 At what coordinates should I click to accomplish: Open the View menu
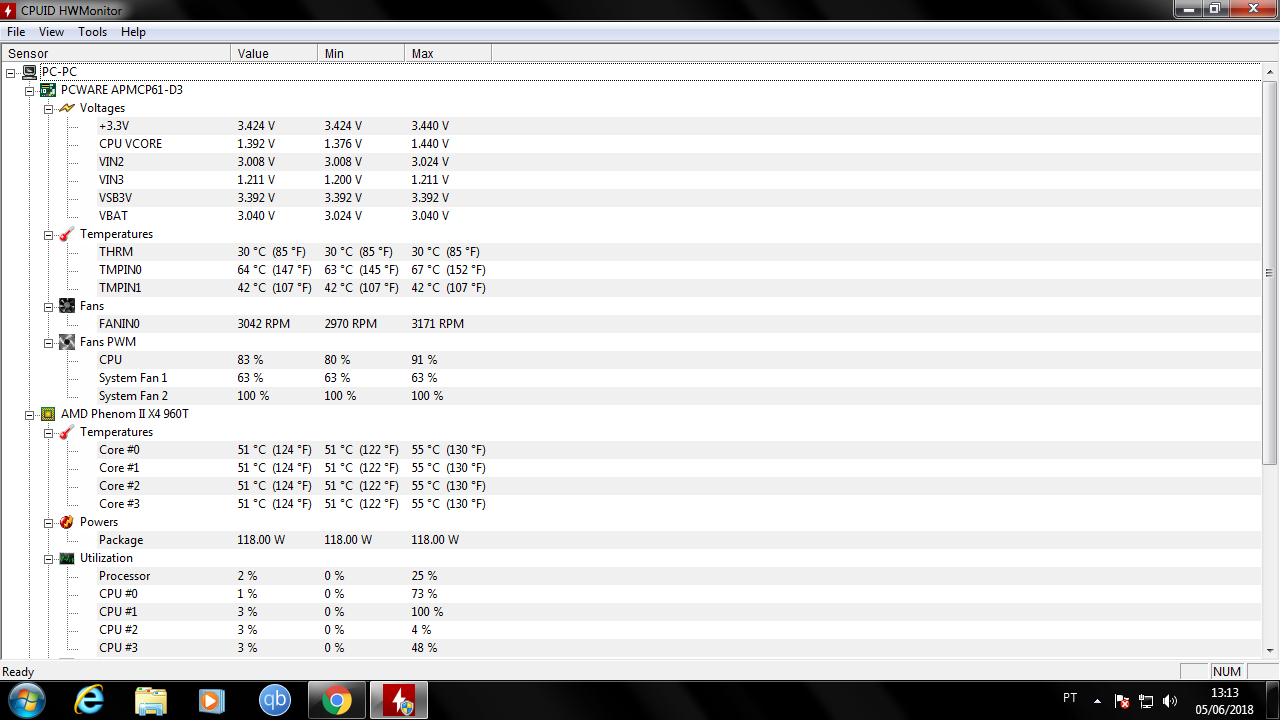tap(51, 32)
